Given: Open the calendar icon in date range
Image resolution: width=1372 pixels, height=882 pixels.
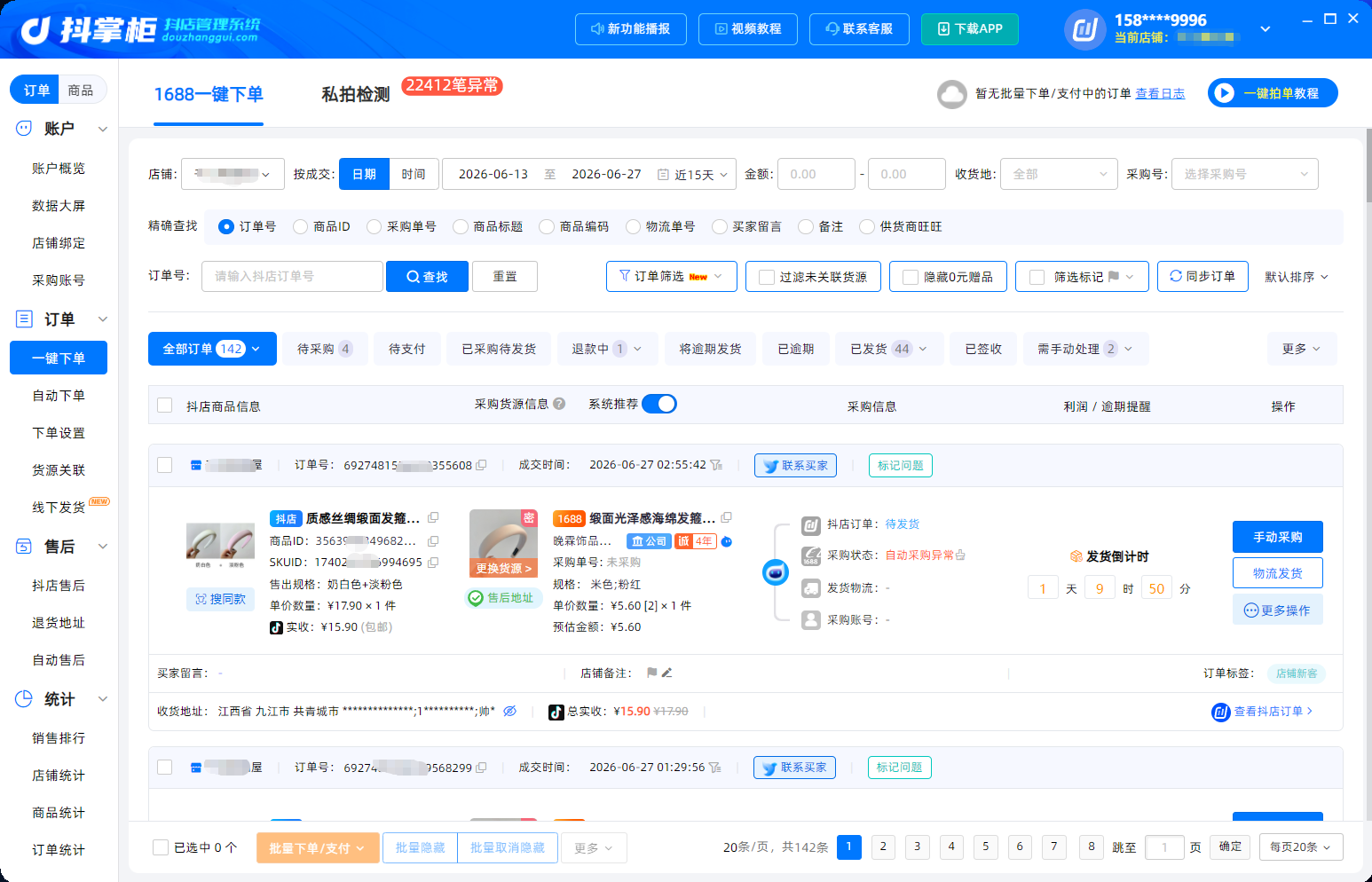Looking at the screenshot, I should [662, 175].
